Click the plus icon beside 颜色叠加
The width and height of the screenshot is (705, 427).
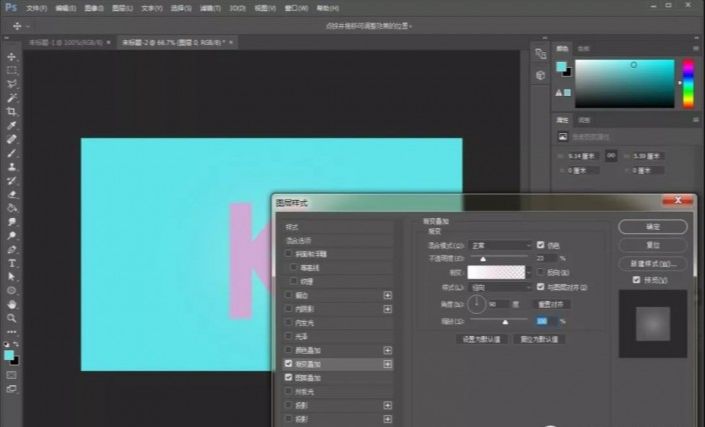coord(388,350)
